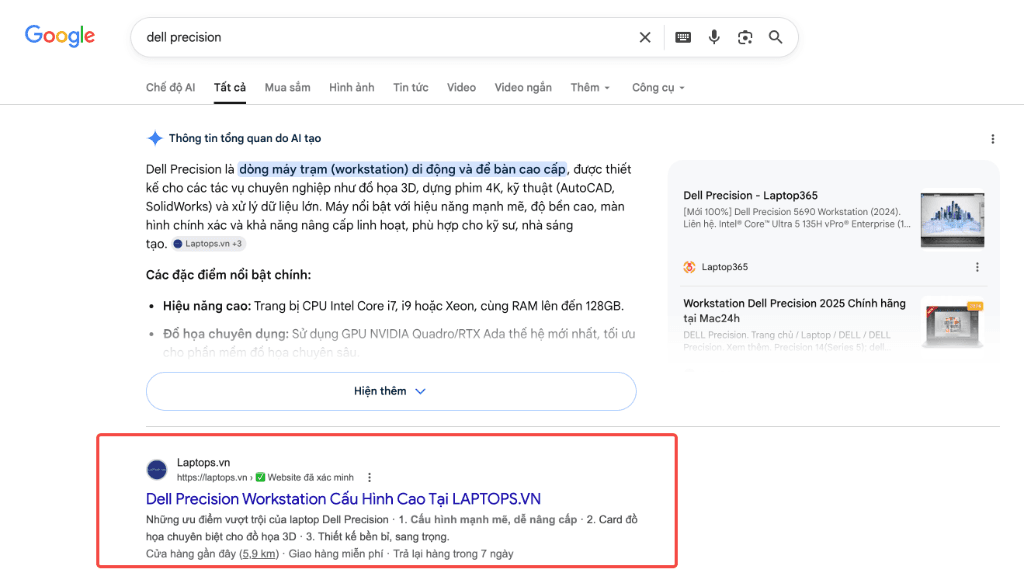Viewport: 1024px width, 577px height.
Task: Open the on-screen keyboard icon
Action: coord(683,37)
